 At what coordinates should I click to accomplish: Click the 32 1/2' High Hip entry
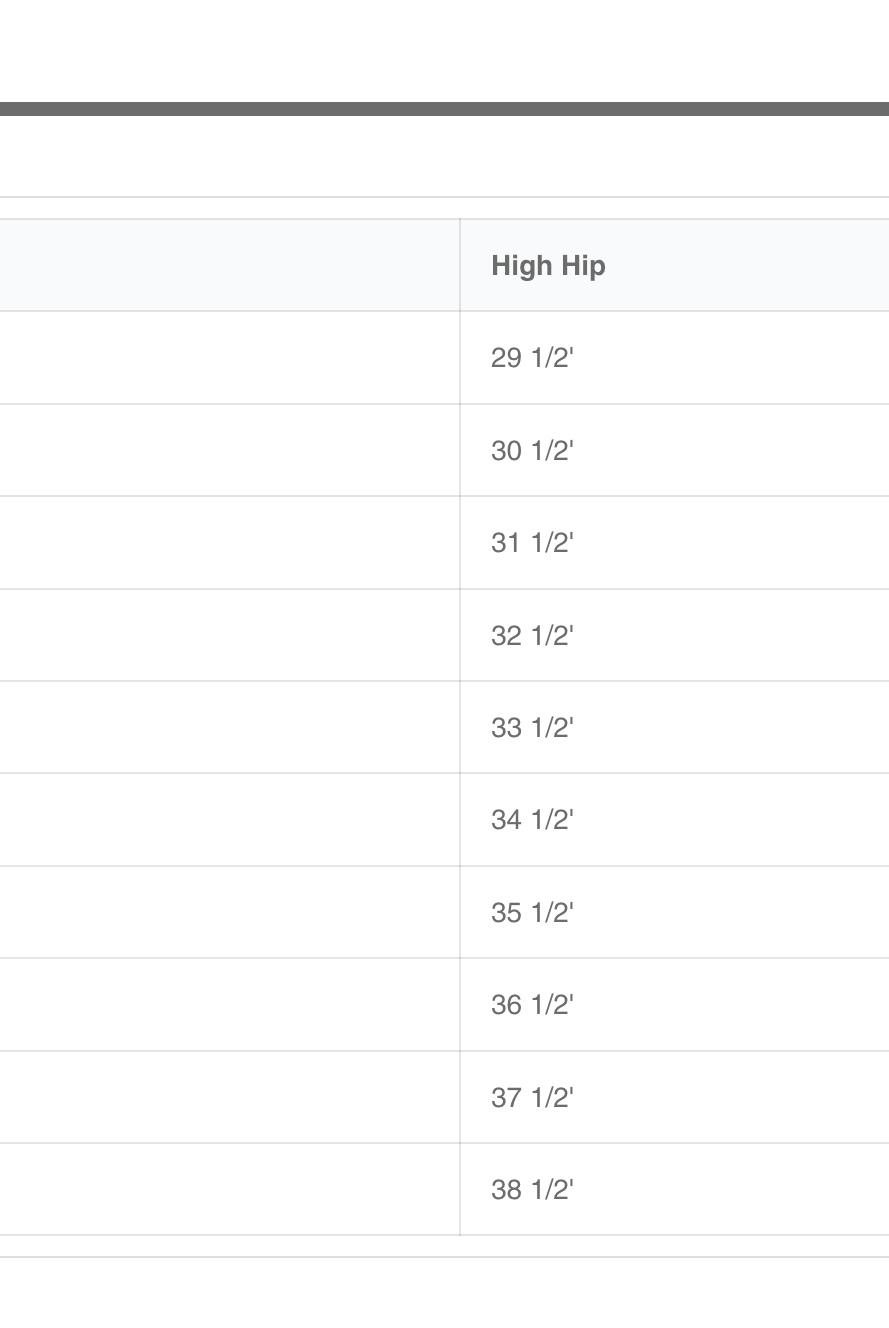pos(532,636)
